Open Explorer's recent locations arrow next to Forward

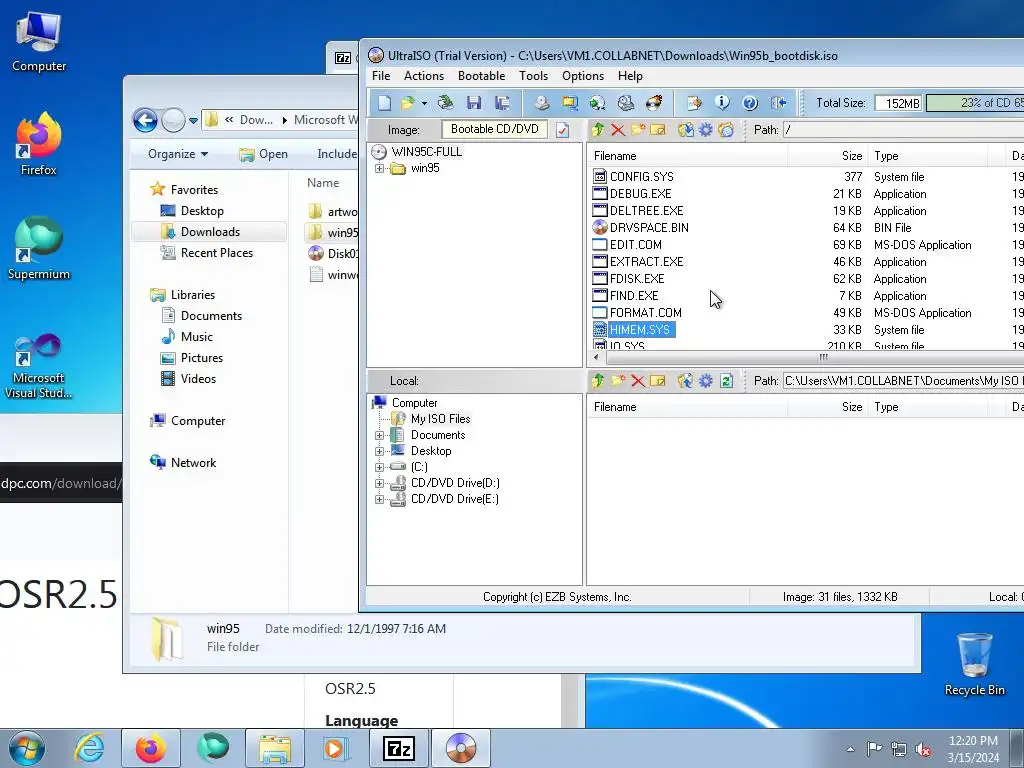pyautogui.click(x=193, y=121)
